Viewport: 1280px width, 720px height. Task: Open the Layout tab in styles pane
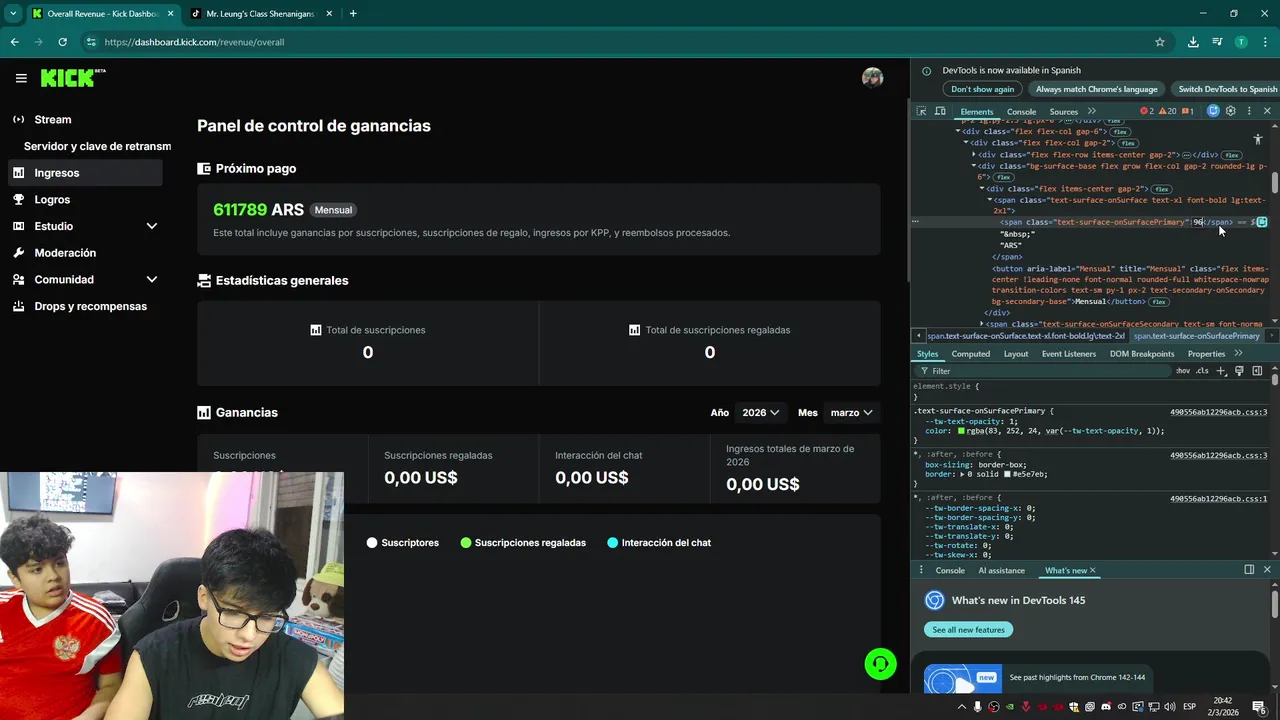point(1015,354)
